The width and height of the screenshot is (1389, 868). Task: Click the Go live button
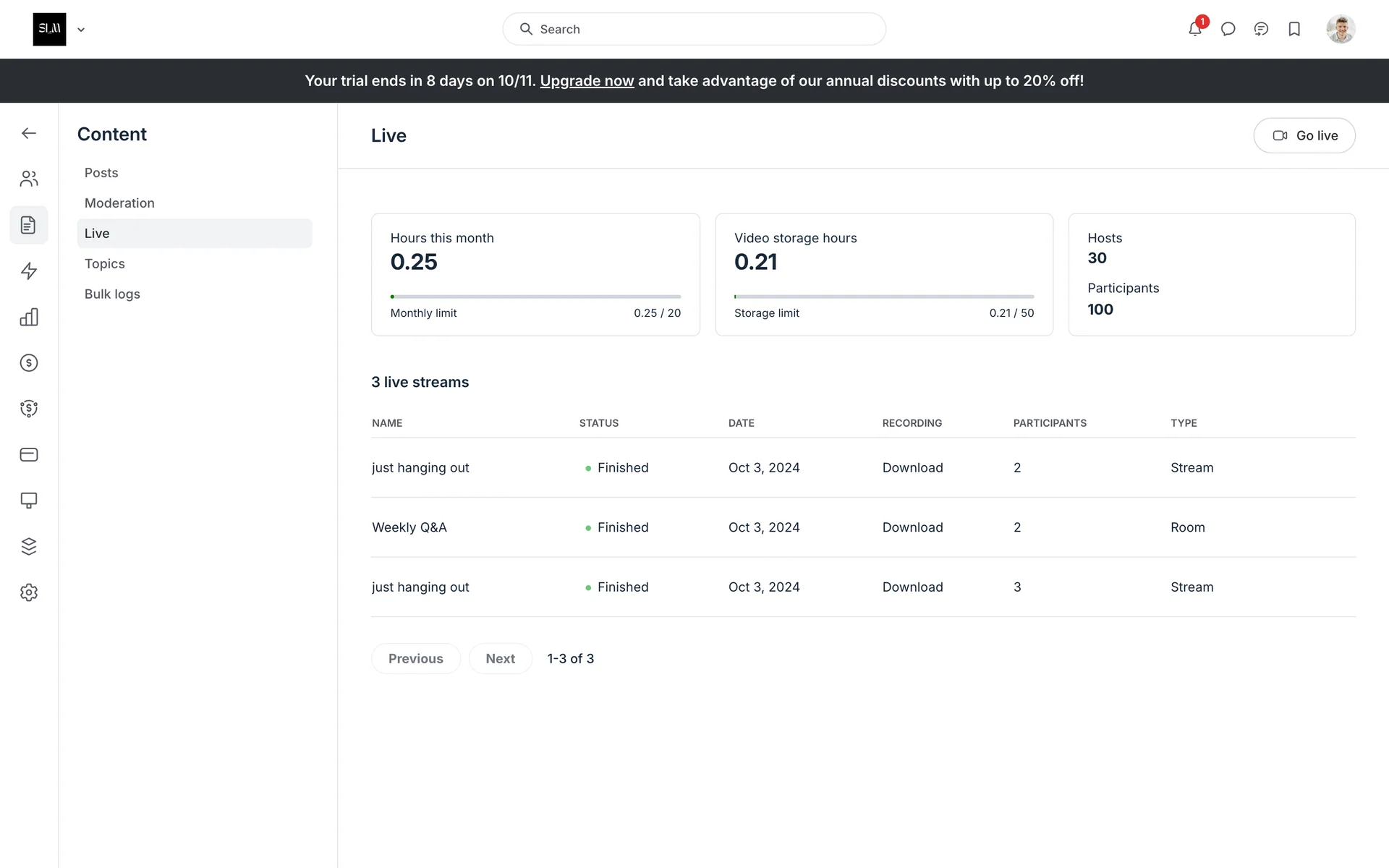[x=1304, y=135]
